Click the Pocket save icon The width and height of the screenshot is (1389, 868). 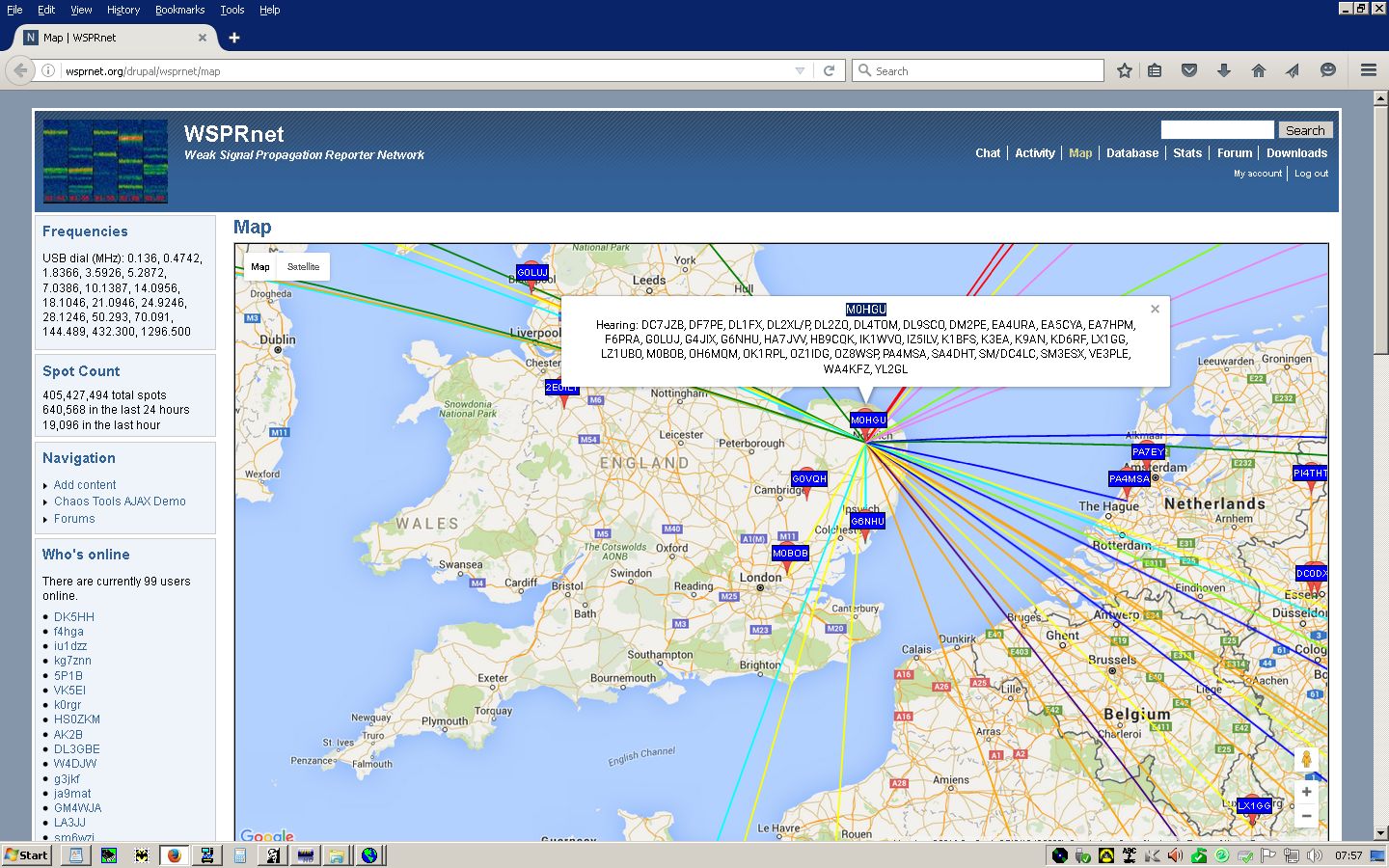pyautogui.click(x=1189, y=70)
